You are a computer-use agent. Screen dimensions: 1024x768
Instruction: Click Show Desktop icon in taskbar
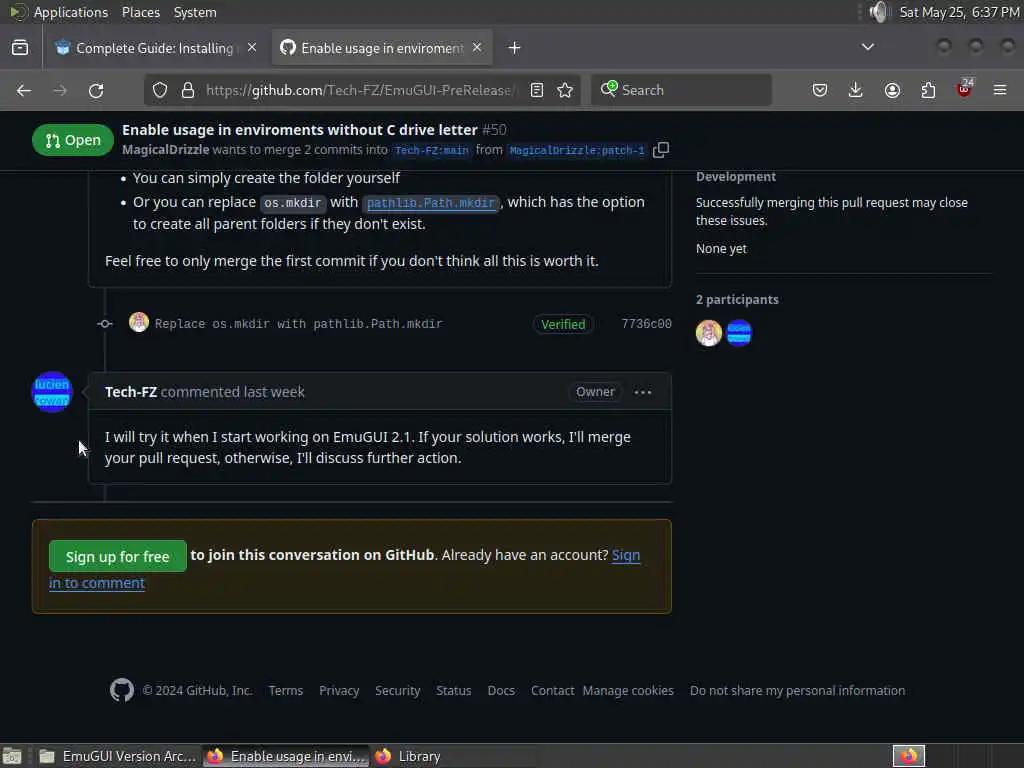pos(12,756)
